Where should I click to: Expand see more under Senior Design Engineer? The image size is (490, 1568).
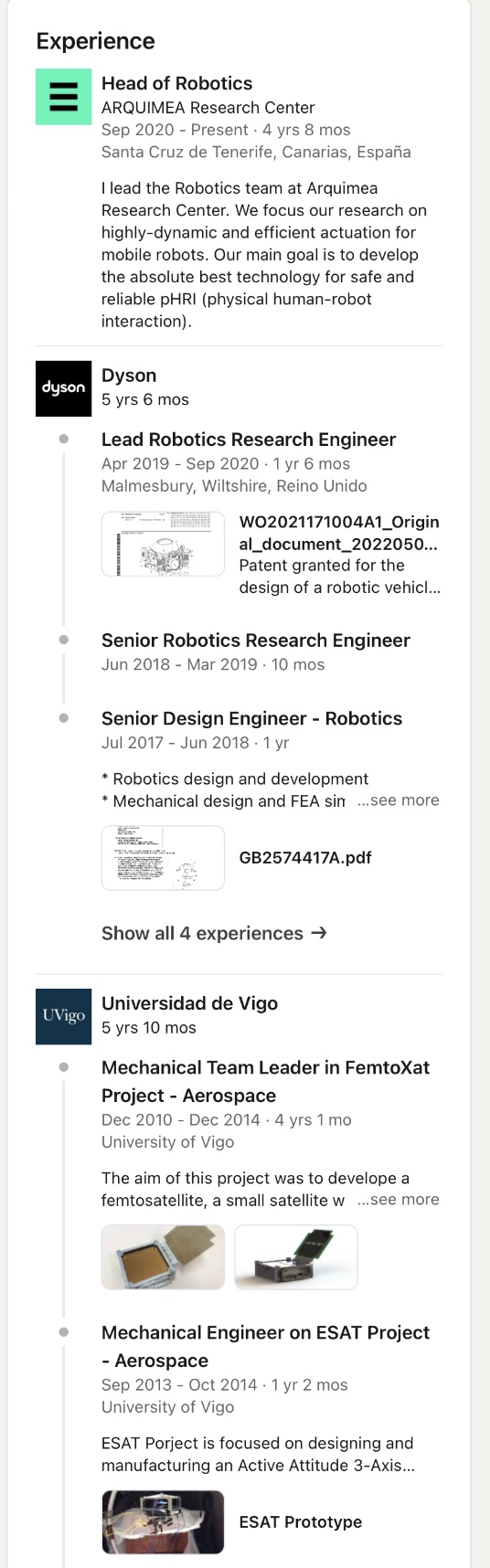[x=399, y=800]
